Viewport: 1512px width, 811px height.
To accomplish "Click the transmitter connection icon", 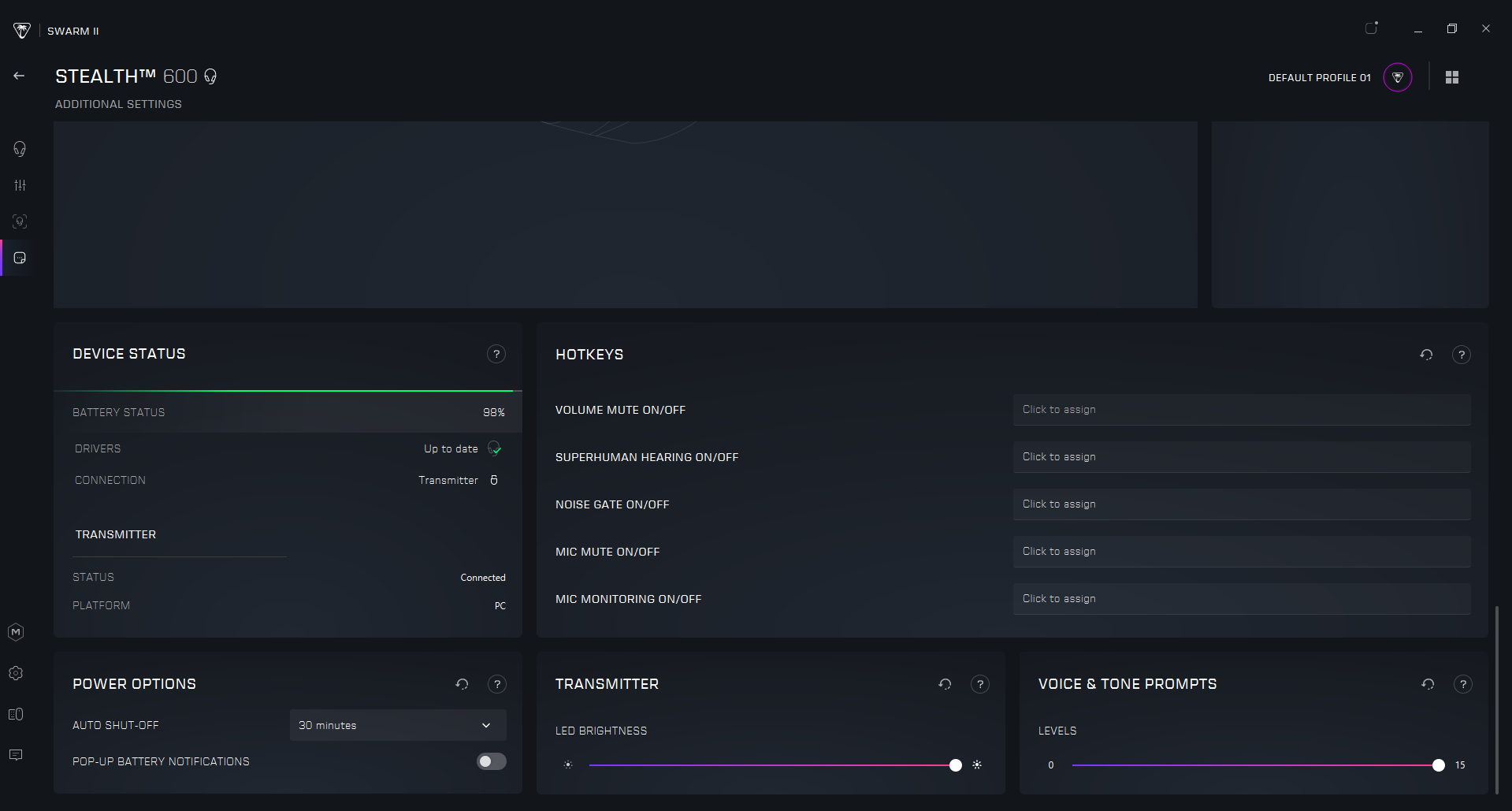I will coord(494,480).
